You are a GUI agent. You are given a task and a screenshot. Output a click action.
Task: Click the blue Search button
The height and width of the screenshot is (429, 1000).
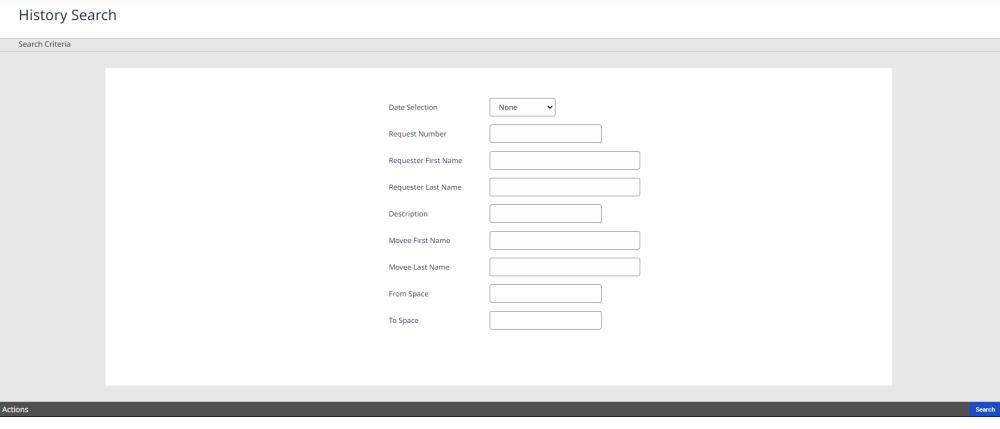985,409
